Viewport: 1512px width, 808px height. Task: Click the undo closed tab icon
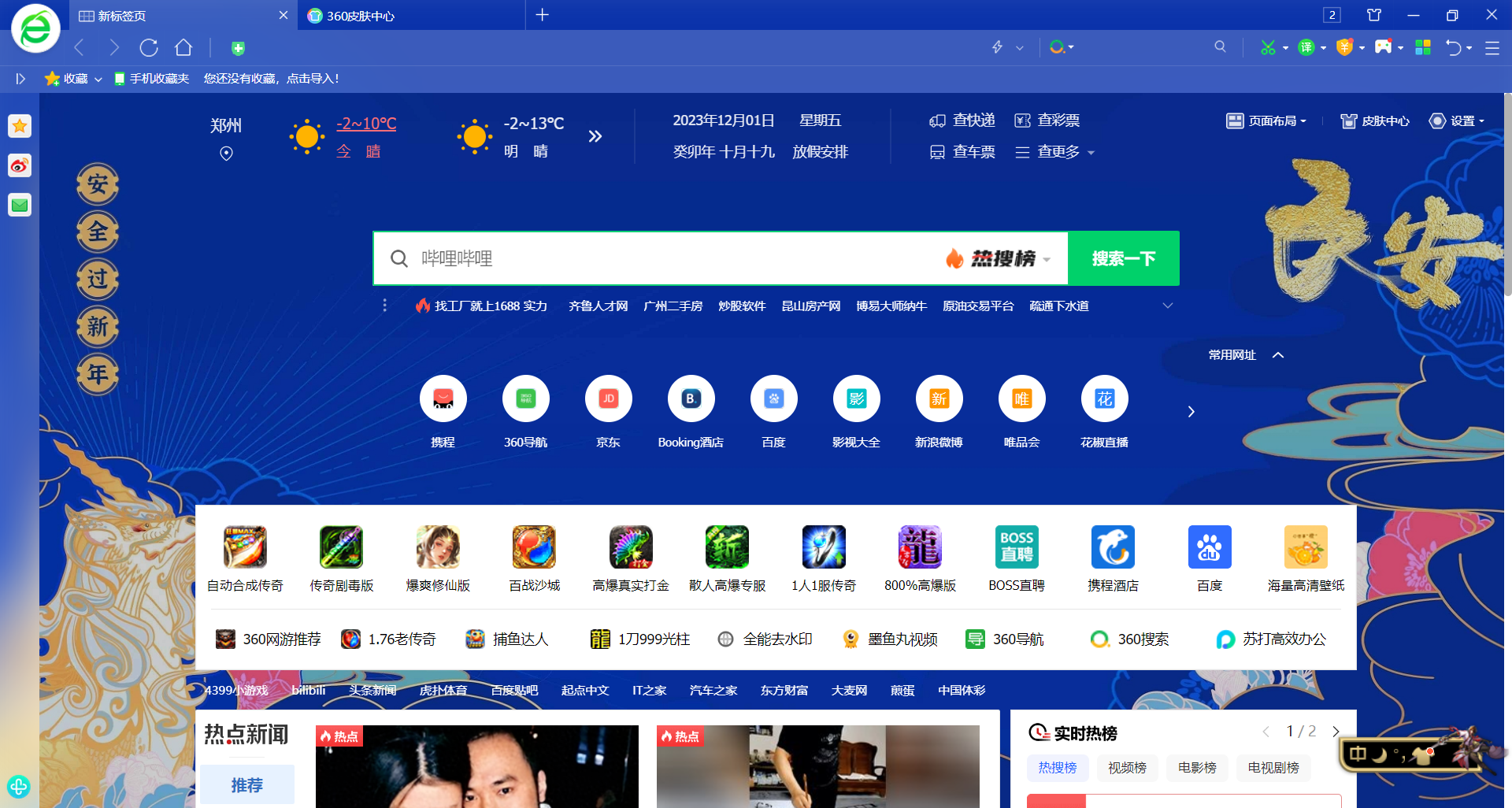[x=1453, y=48]
